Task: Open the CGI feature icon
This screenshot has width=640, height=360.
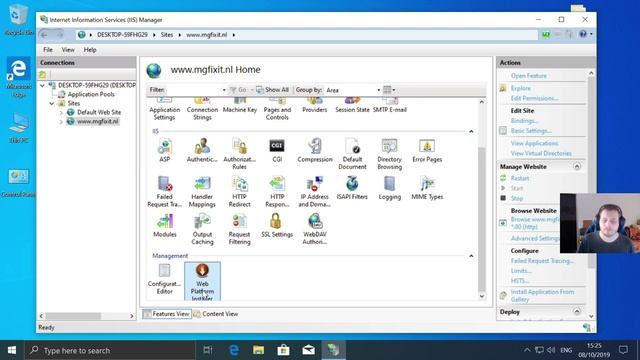Action: pyautogui.click(x=277, y=150)
